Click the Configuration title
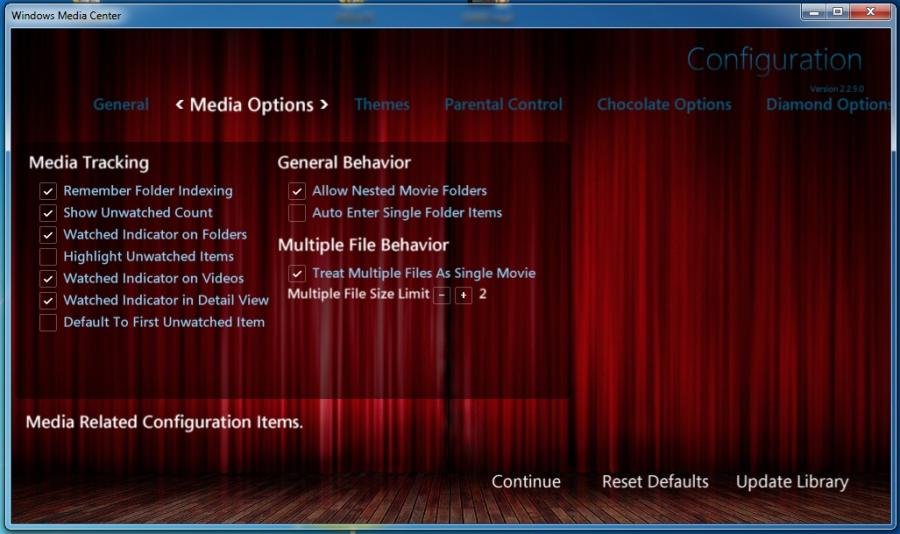Screen dimensions: 900x534 (x=774, y=60)
